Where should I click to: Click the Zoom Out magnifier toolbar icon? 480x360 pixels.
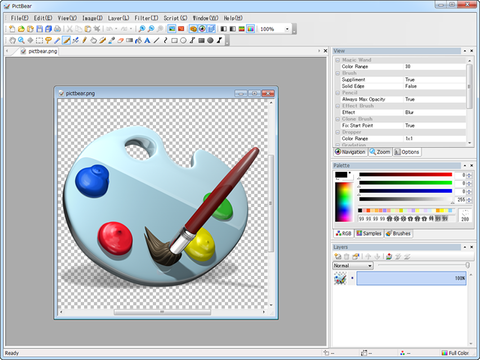pos(151,29)
